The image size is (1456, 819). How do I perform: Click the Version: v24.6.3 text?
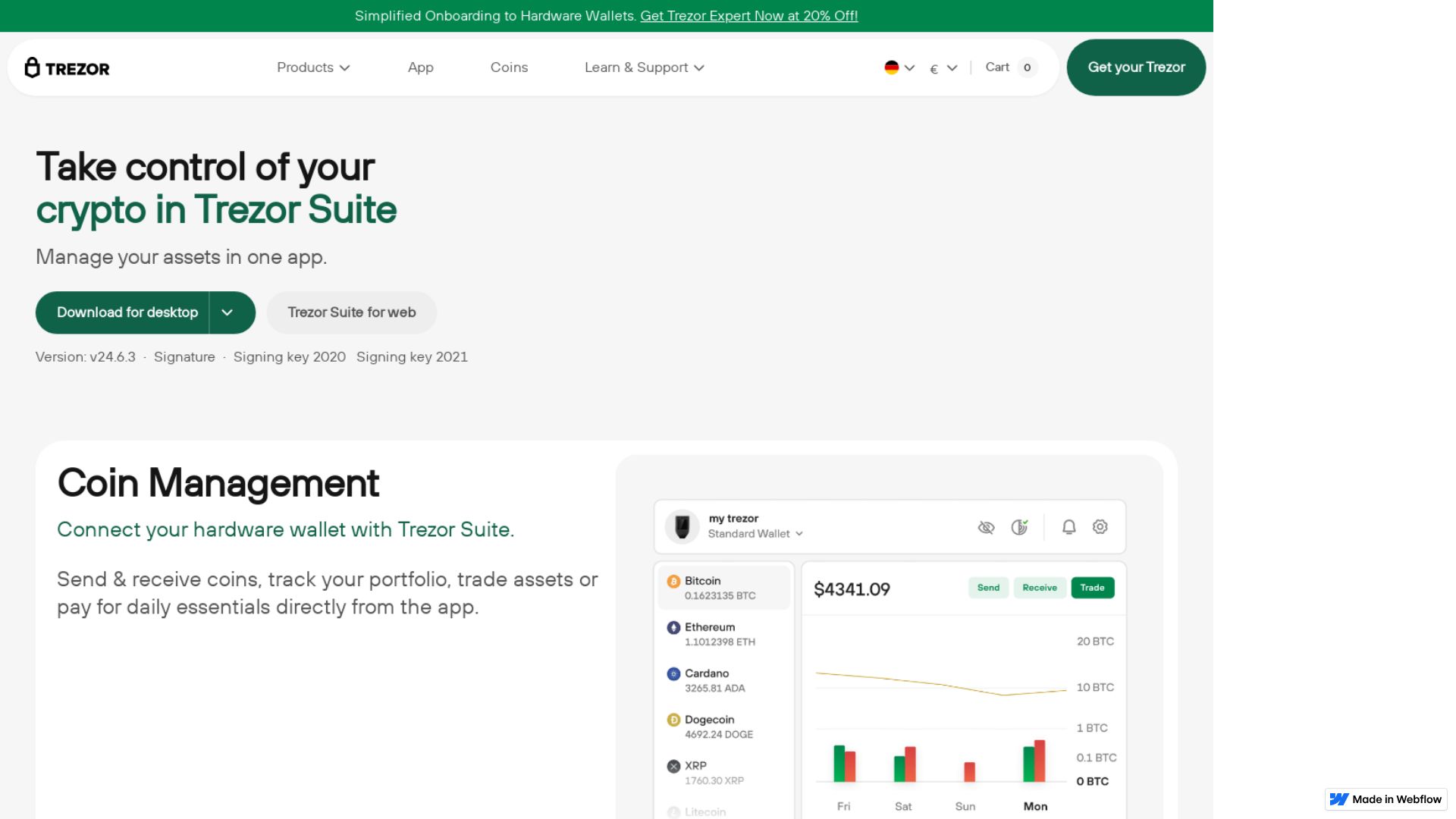tap(86, 357)
